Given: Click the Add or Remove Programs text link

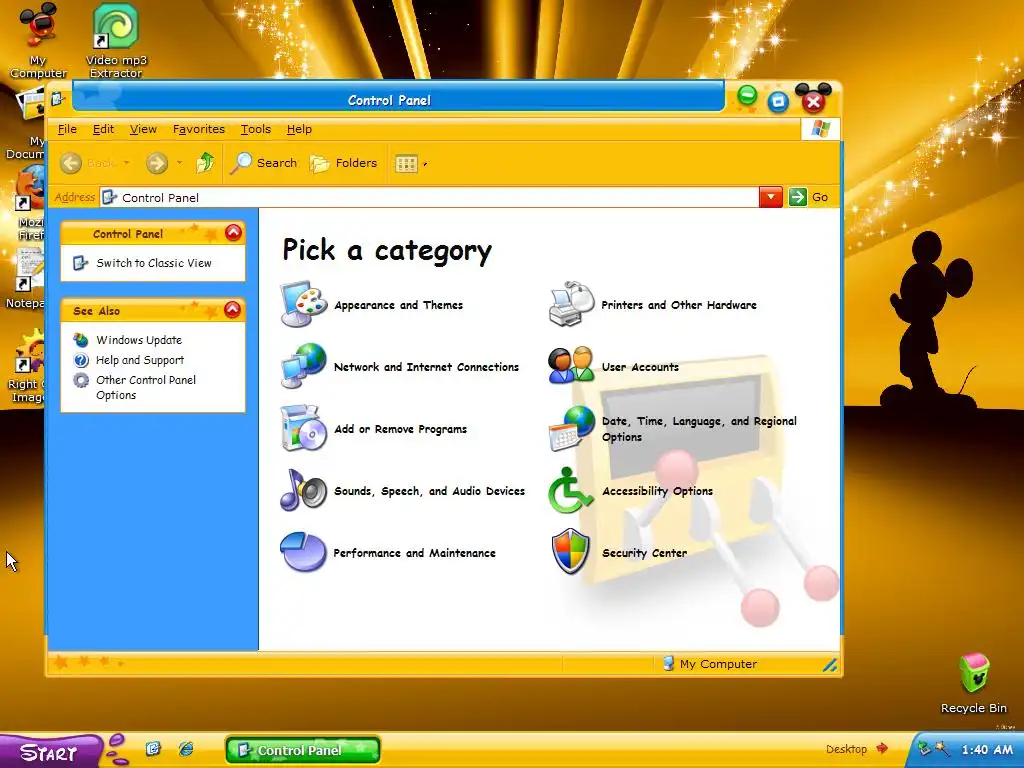Looking at the screenshot, I should (400, 429).
